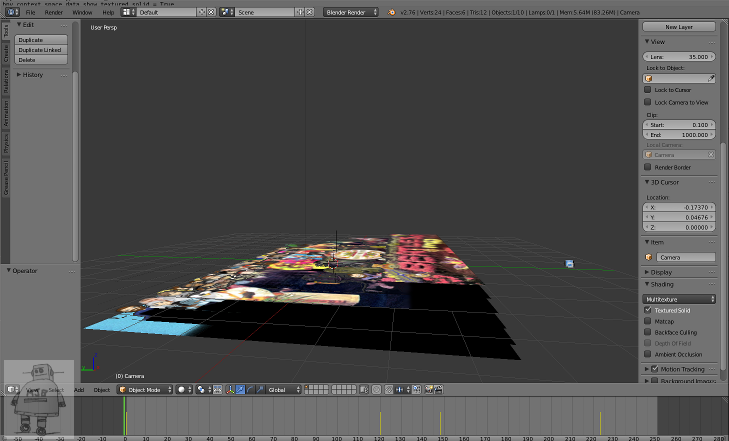This screenshot has height=441, width=729.
Task: Switch to Create tab in tool shelf
Action: coord(6,53)
